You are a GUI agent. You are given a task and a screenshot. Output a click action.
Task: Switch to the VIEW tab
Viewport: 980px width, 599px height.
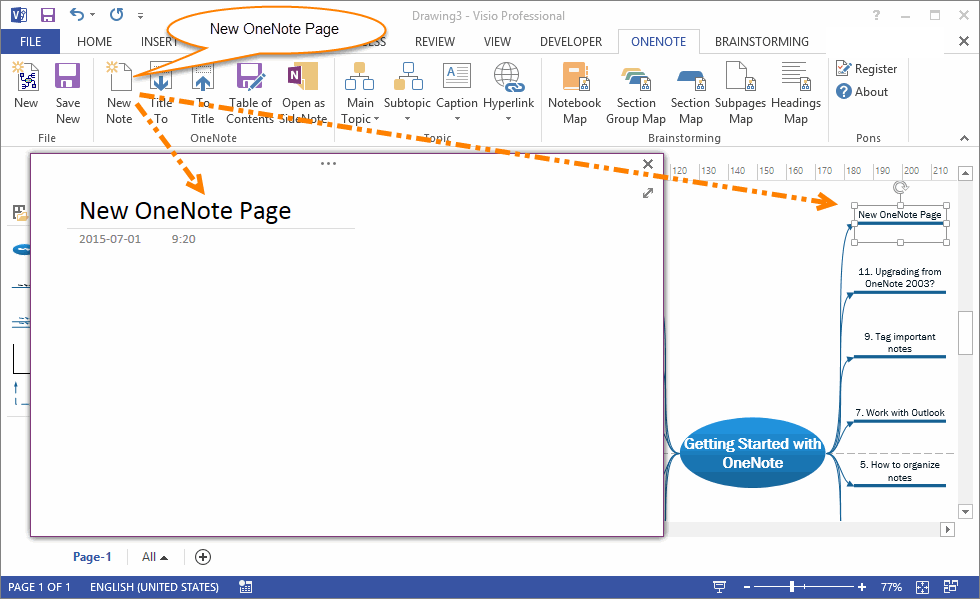497,42
